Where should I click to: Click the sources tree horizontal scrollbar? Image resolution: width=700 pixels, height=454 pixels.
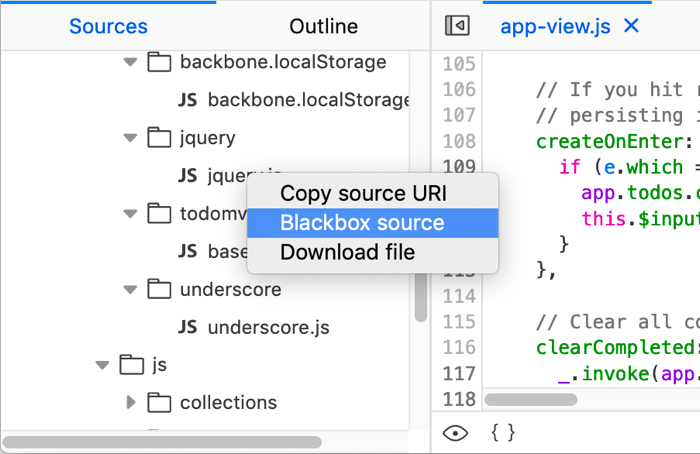click(x=162, y=442)
